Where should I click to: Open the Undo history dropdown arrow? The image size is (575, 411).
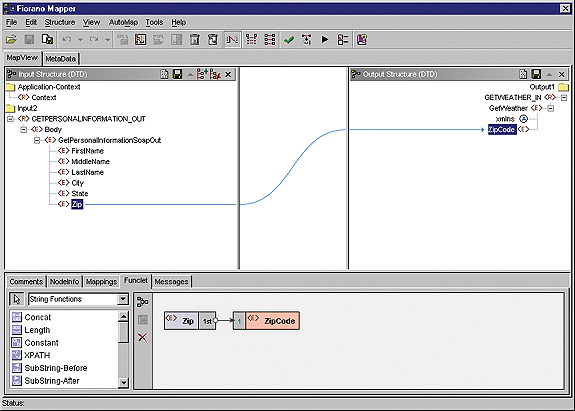80,40
